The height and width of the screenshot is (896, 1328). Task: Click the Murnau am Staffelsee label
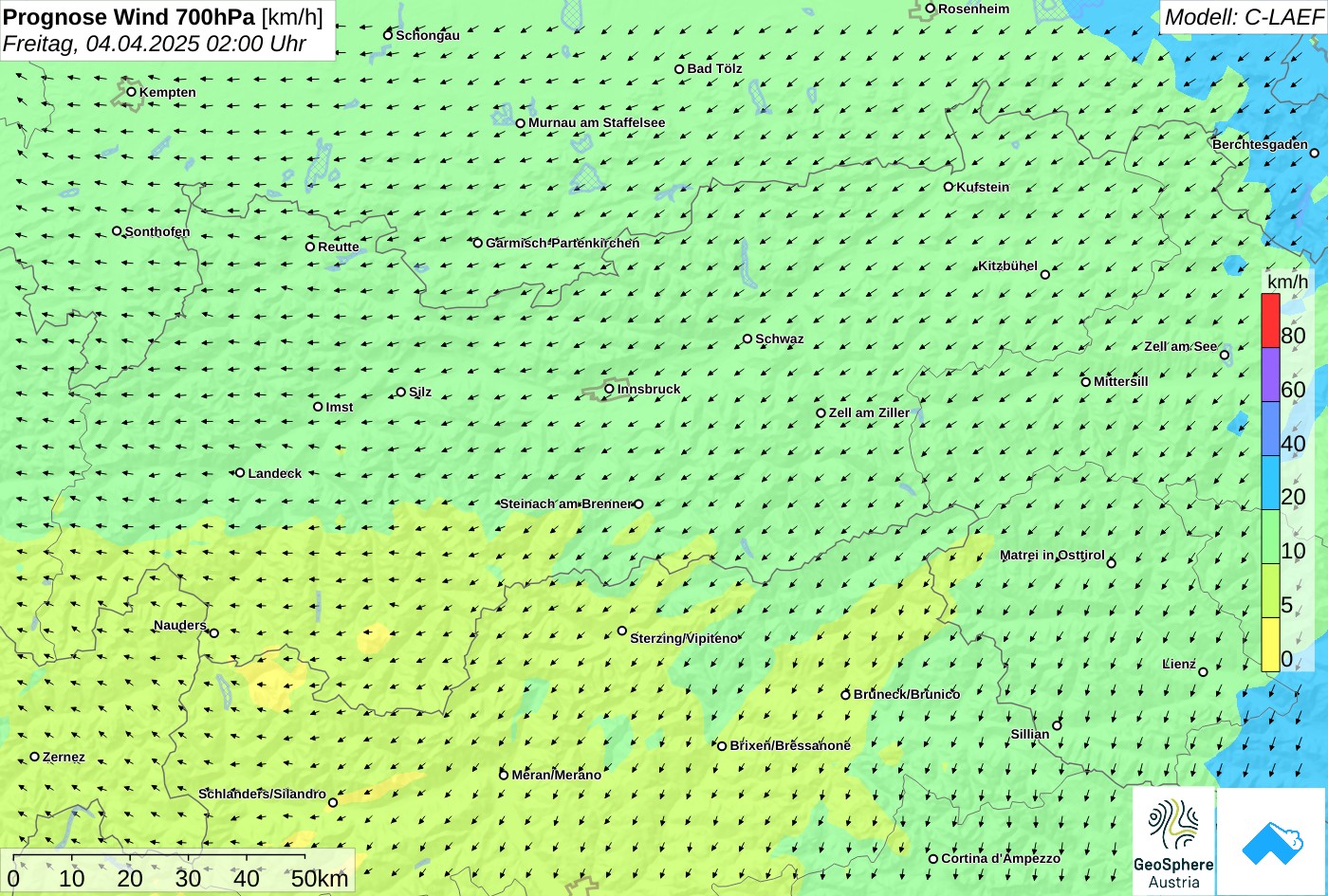pyautogui.click(x=597, y=122)
